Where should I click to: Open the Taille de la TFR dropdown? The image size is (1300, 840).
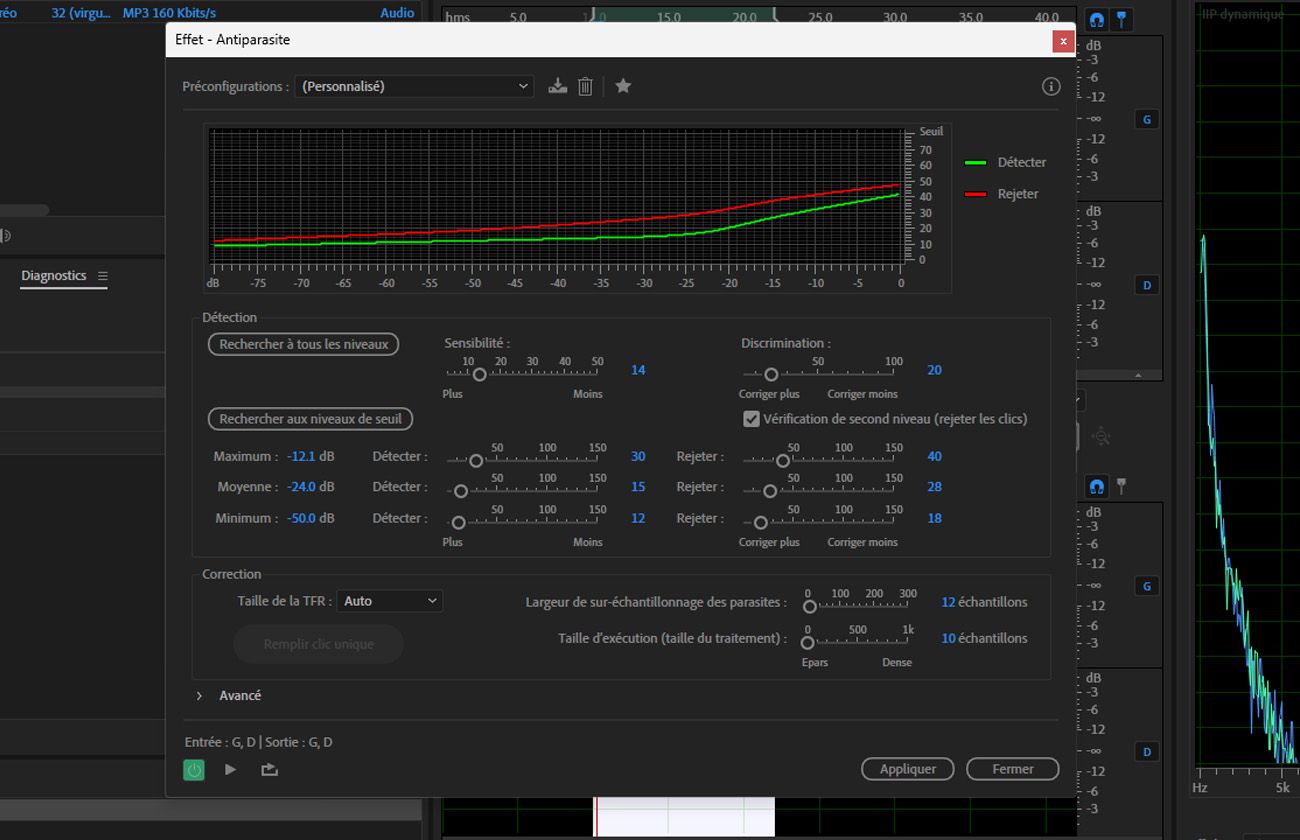(389, 601)
